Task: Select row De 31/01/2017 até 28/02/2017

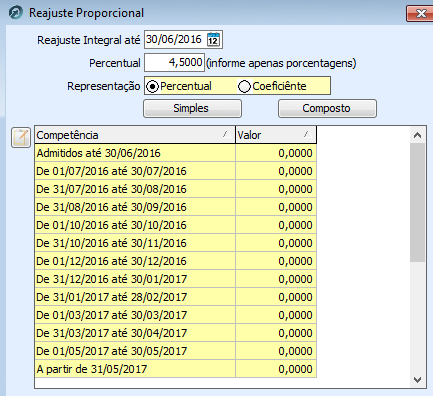Action: click(176, 297)
